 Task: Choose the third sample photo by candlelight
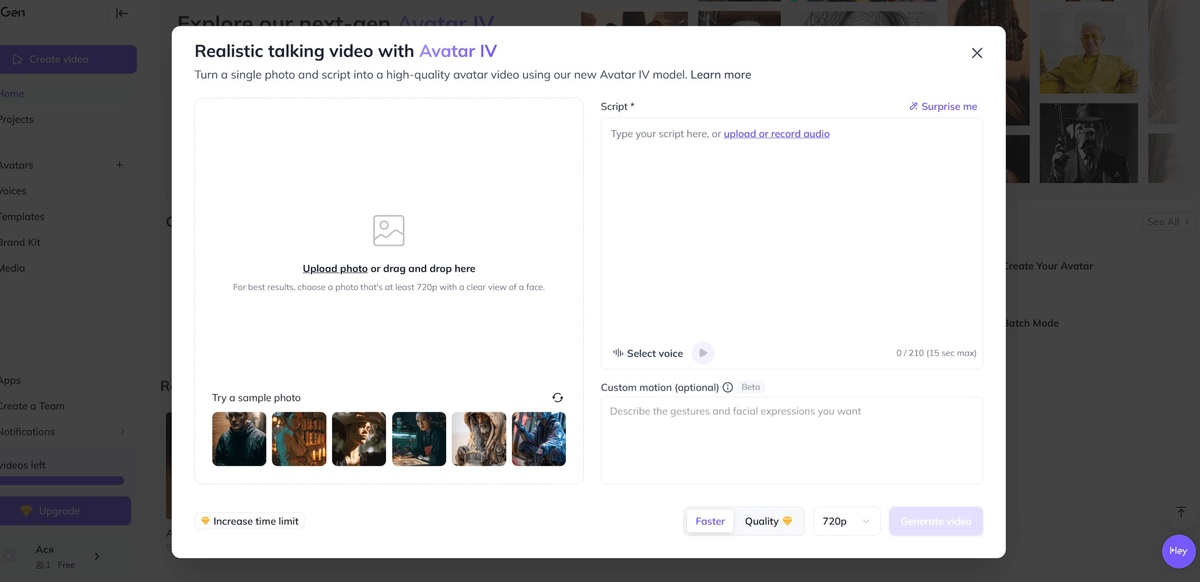point(359,439)
